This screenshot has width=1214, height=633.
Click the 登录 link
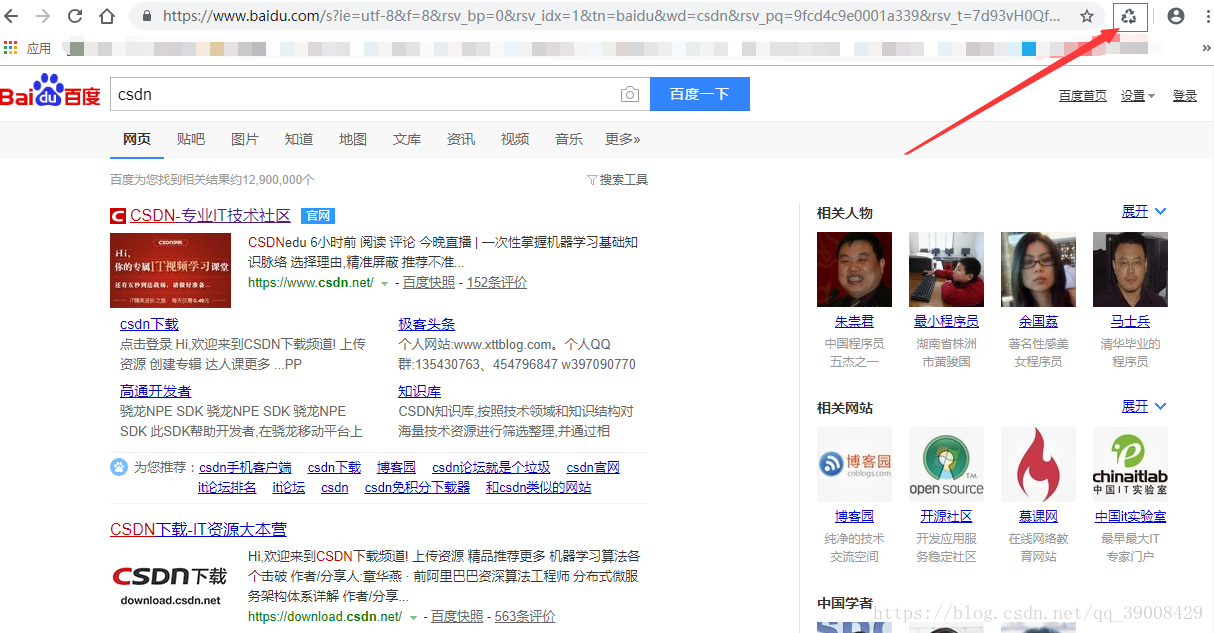1185,96
